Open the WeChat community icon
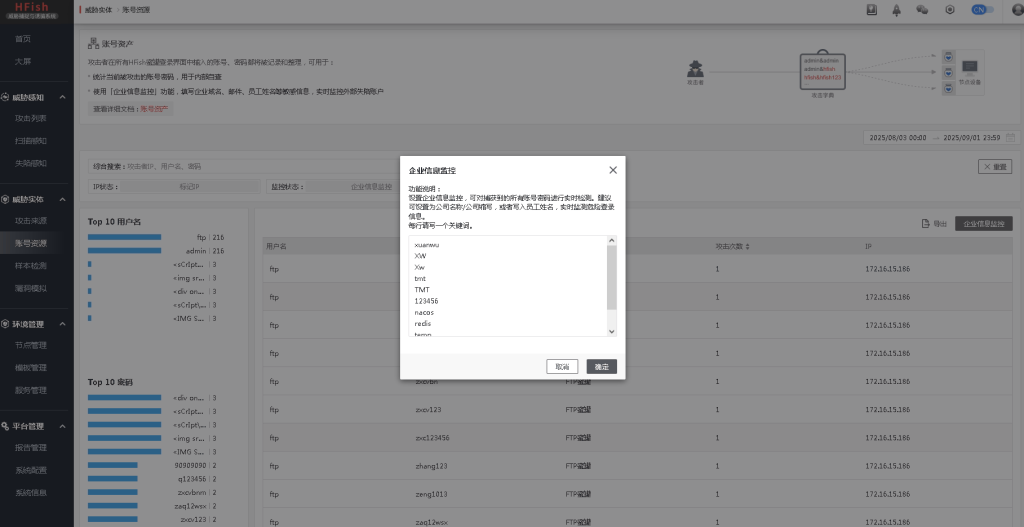The width and height of the screenshot is (1024, 527). pos(922,10)
